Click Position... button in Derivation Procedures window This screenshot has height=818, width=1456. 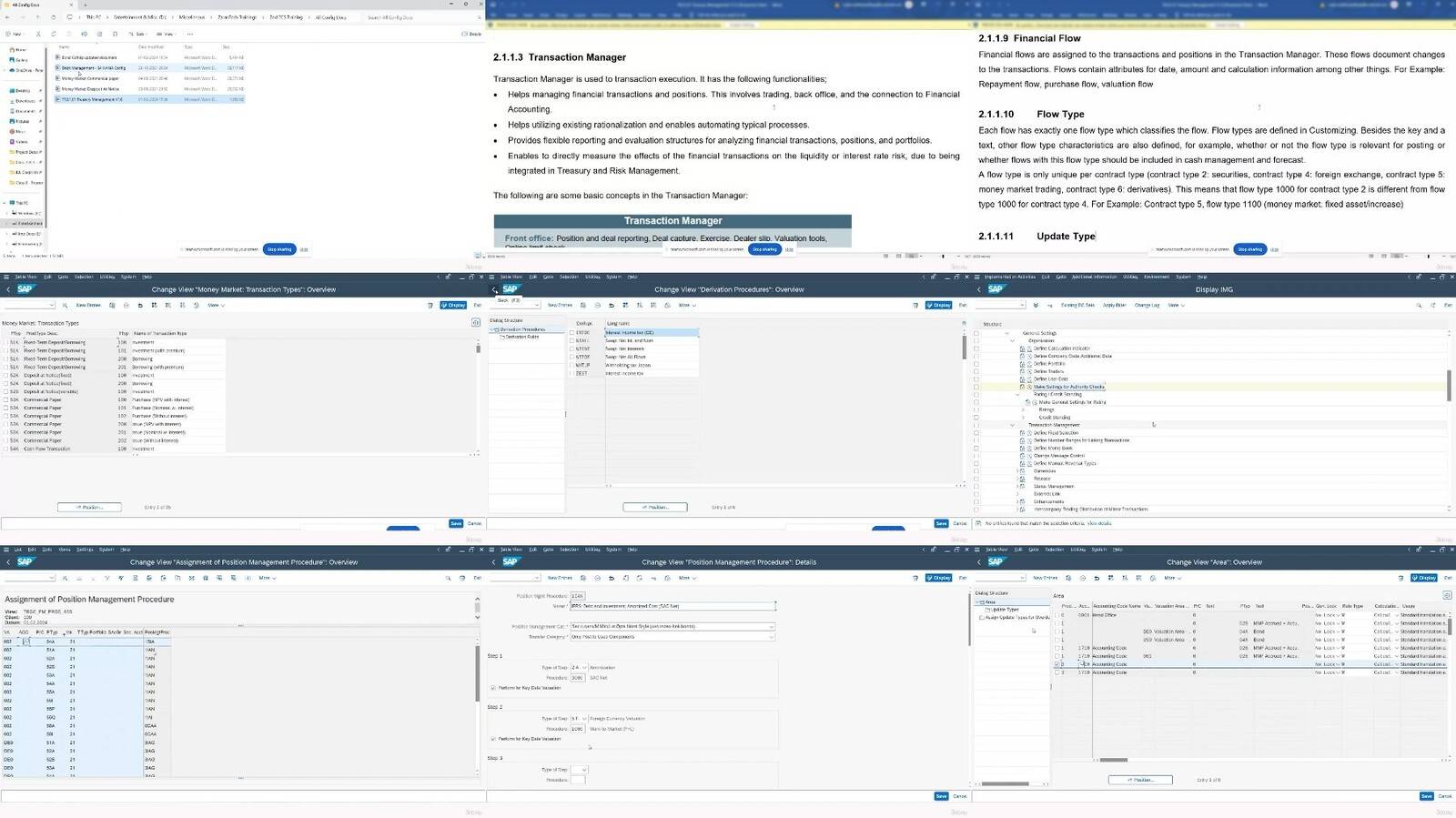pos(655,507)
